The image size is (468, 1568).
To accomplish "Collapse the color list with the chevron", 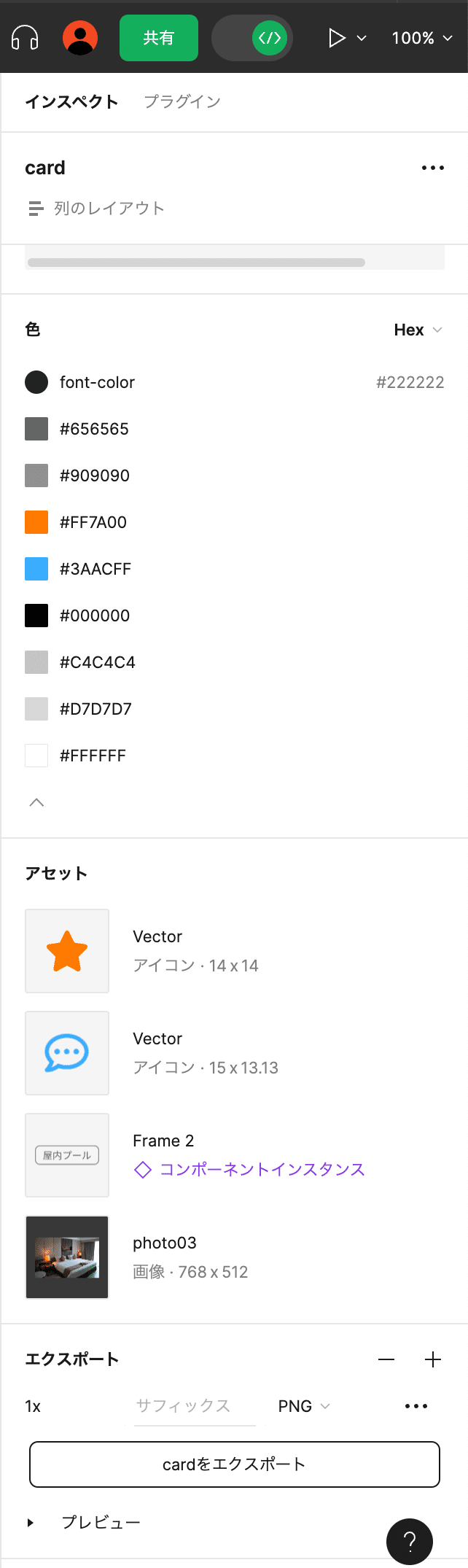I will point(36,802).
